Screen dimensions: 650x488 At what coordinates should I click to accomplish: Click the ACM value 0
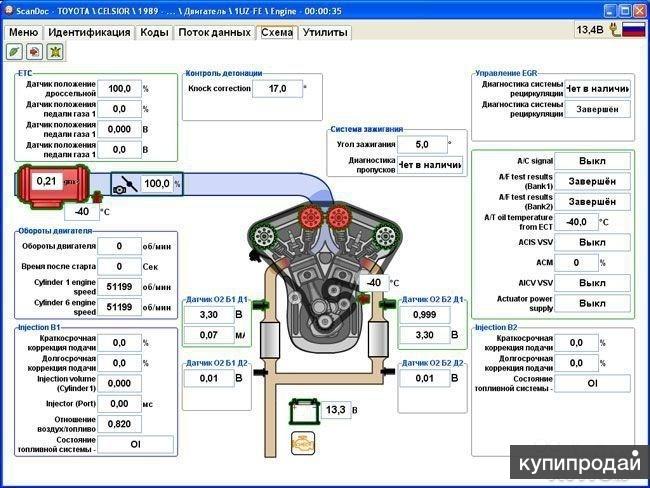point(577,262)
